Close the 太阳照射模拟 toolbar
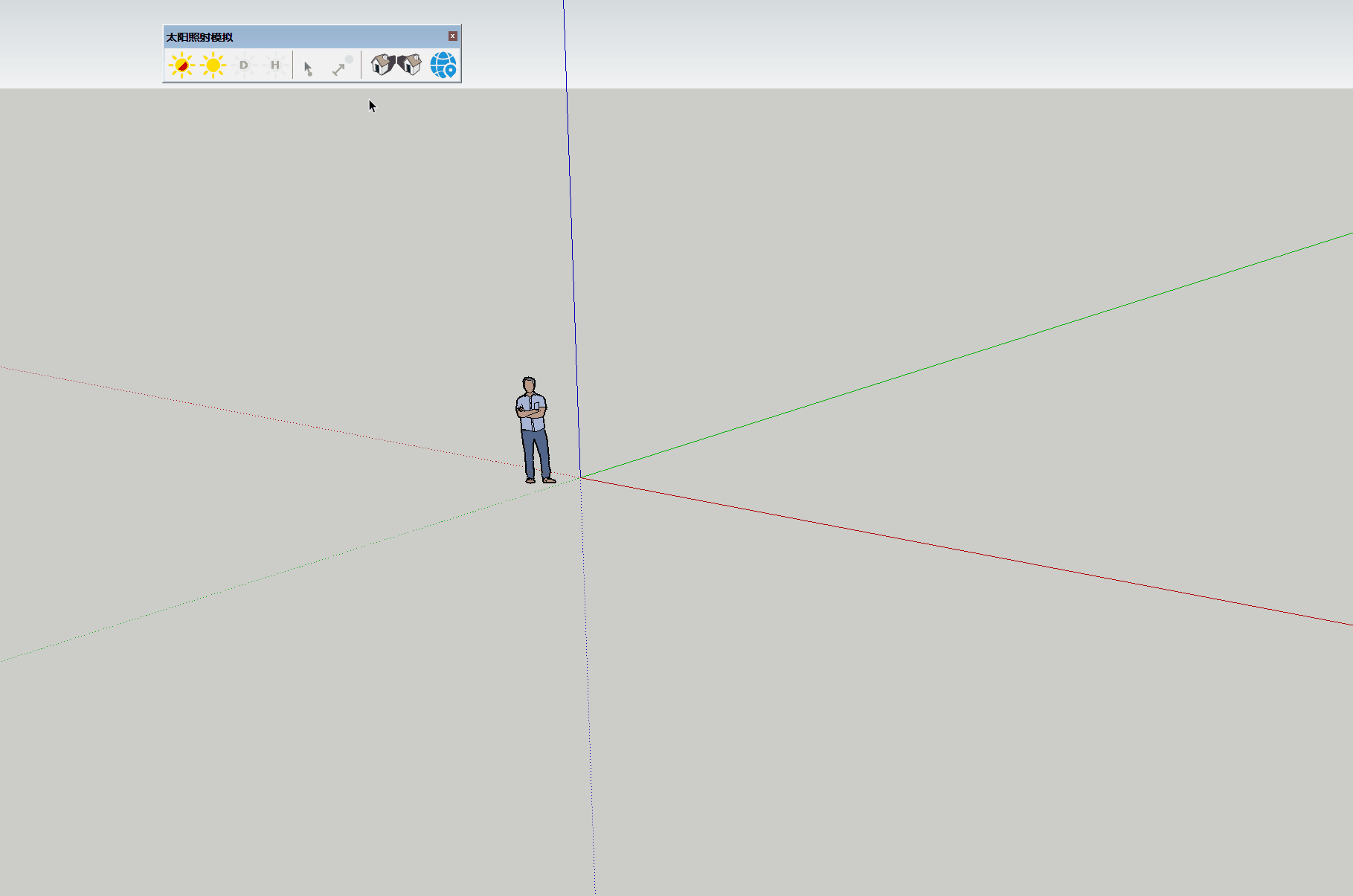This screenshot has width=1353, height=896. point(452,36)
